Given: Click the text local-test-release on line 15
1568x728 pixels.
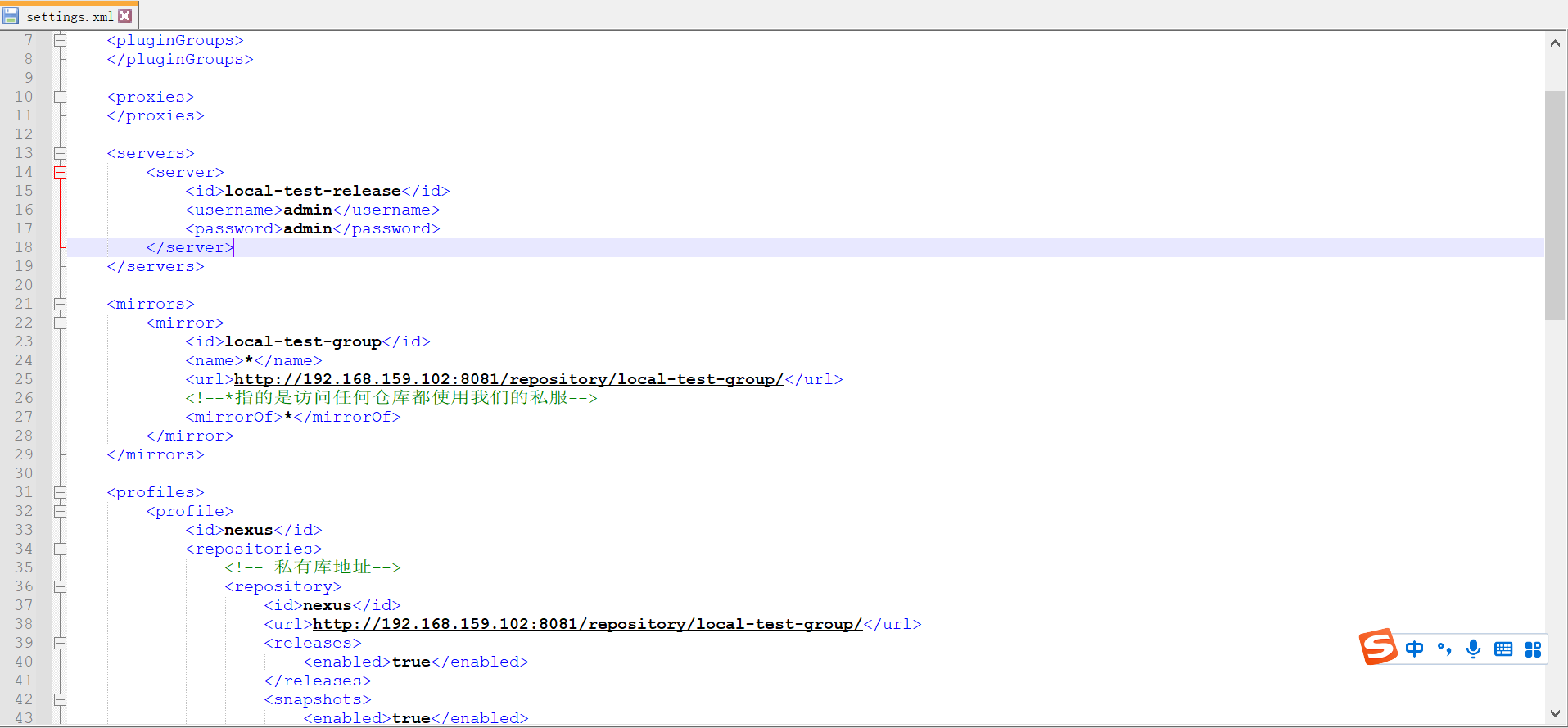Looking at the screenshot, I should click(x=313, y=191).
